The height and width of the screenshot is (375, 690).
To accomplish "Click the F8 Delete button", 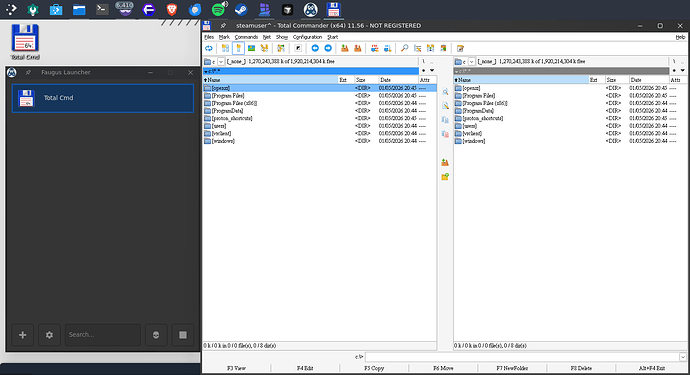I will [581, 368].
